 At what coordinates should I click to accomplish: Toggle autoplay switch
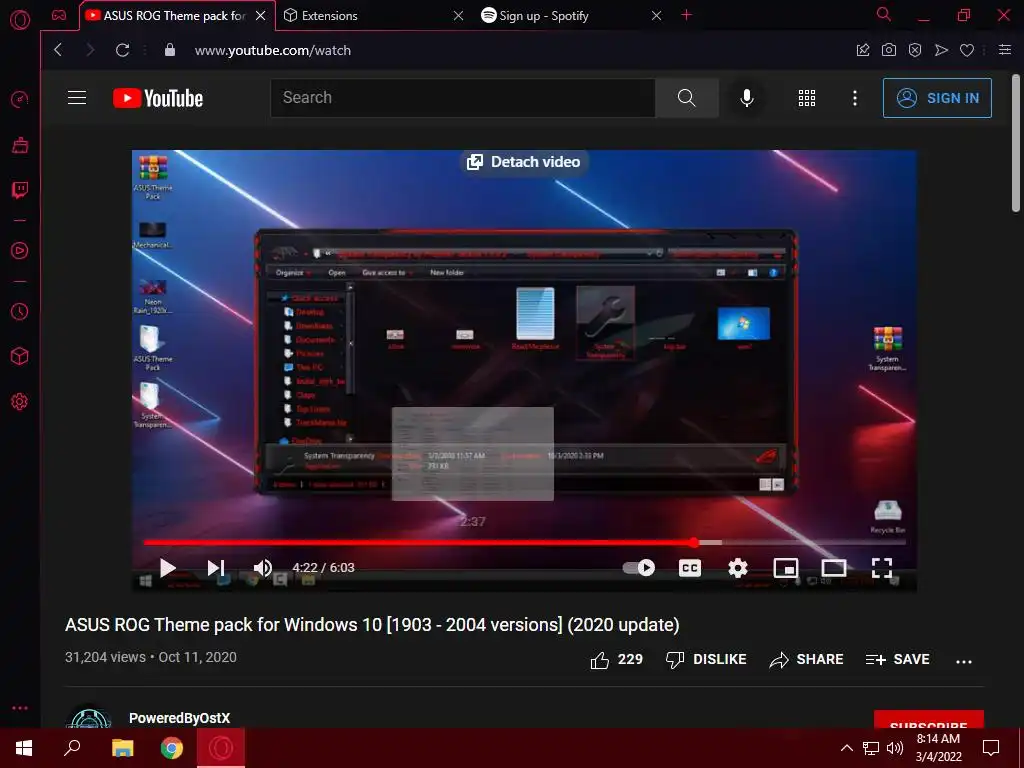pos(639,568)
